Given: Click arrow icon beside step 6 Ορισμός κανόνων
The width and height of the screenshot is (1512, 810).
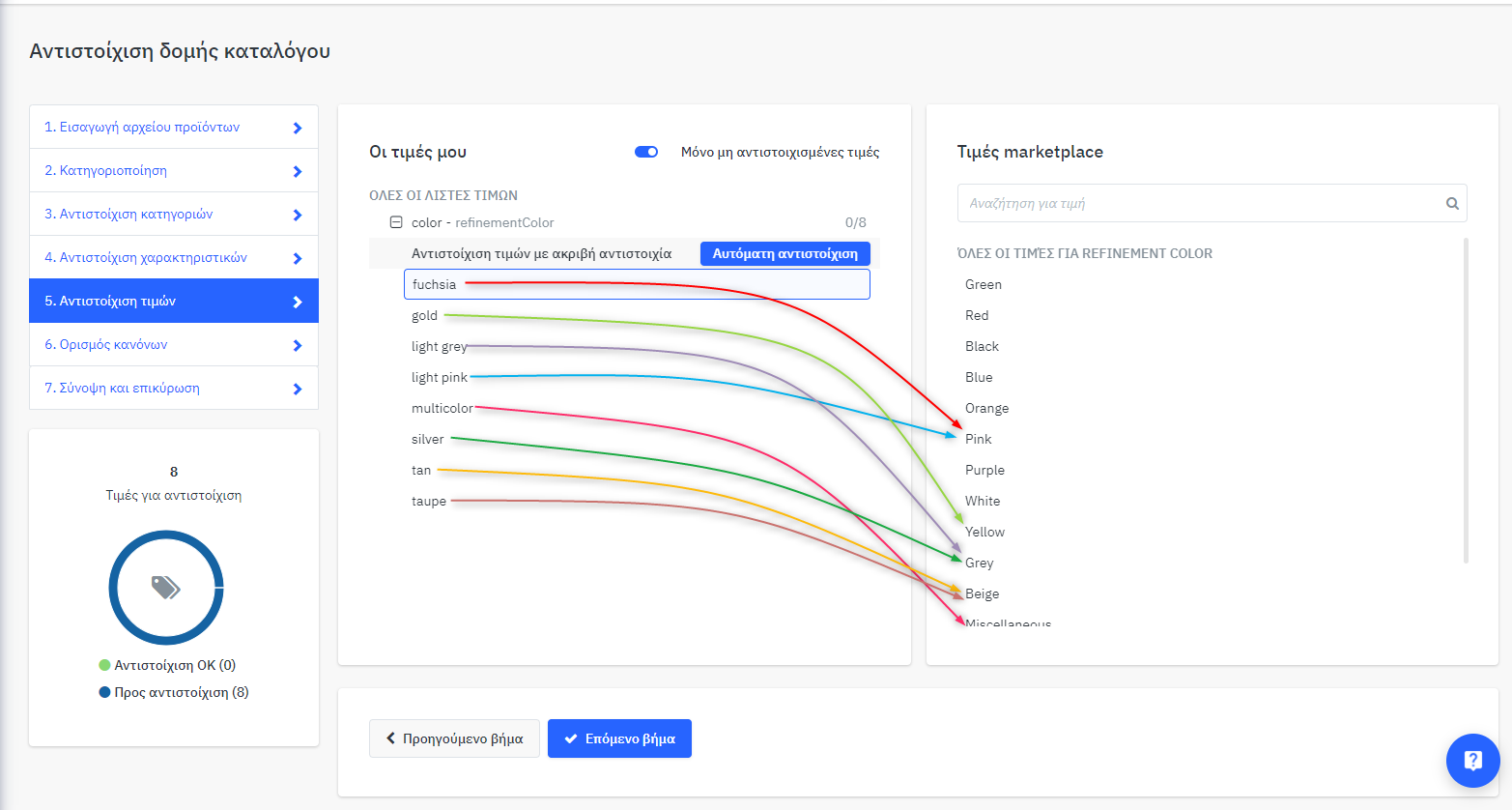Looking at the screenshot, I should pos(298,345).
